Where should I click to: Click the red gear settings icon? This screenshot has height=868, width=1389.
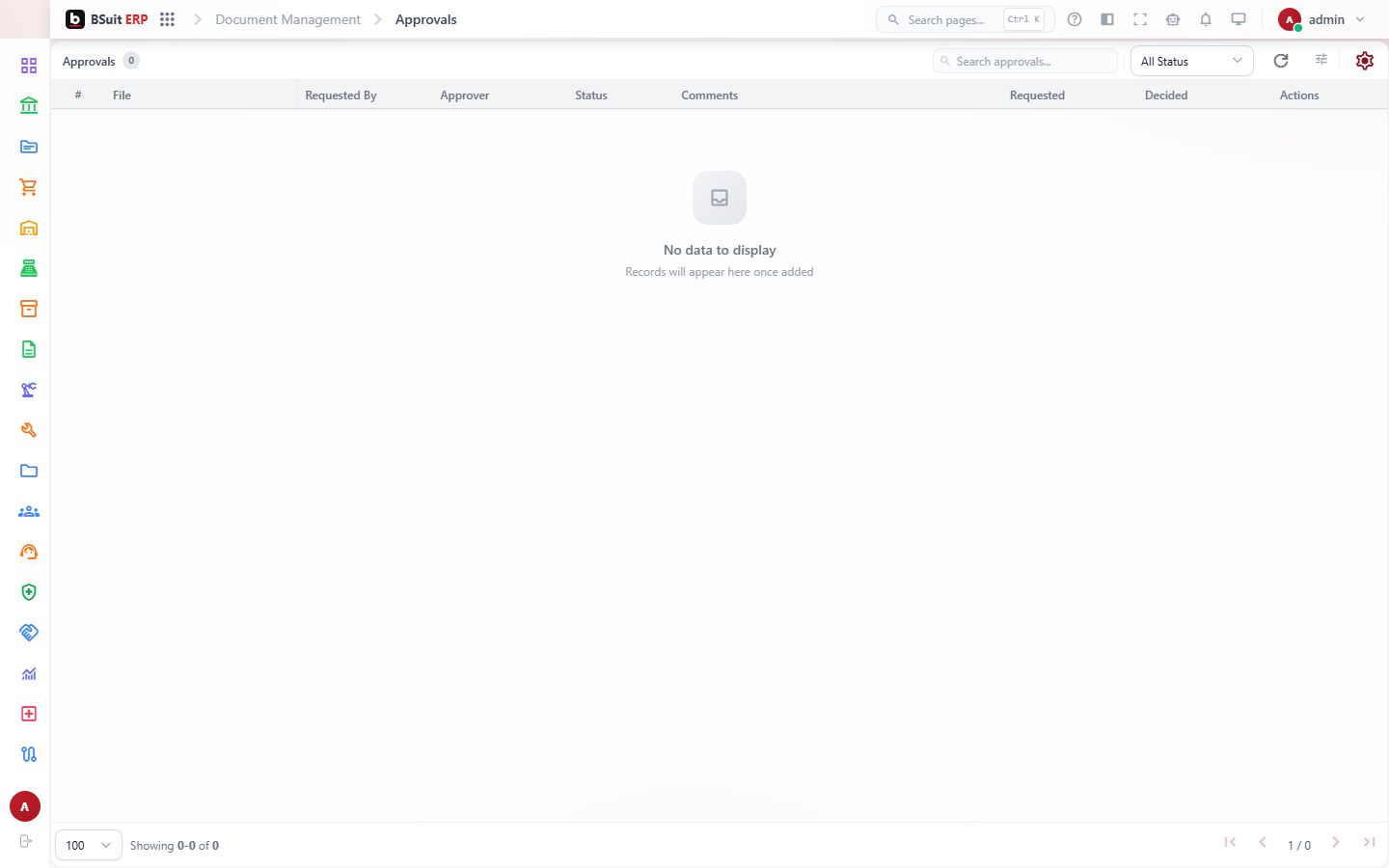1364,61
